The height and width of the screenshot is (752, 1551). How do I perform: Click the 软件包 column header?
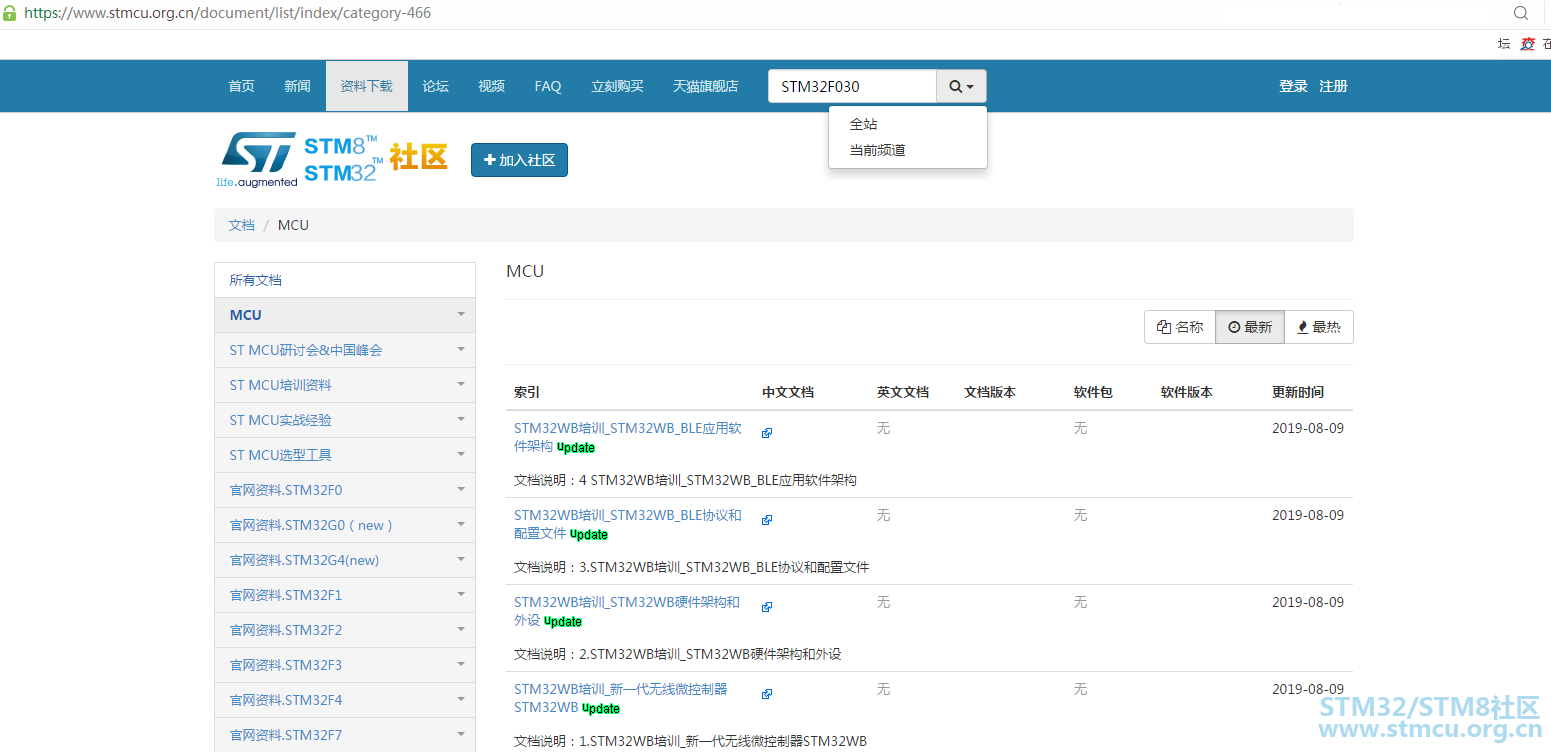coord(1093,392)
